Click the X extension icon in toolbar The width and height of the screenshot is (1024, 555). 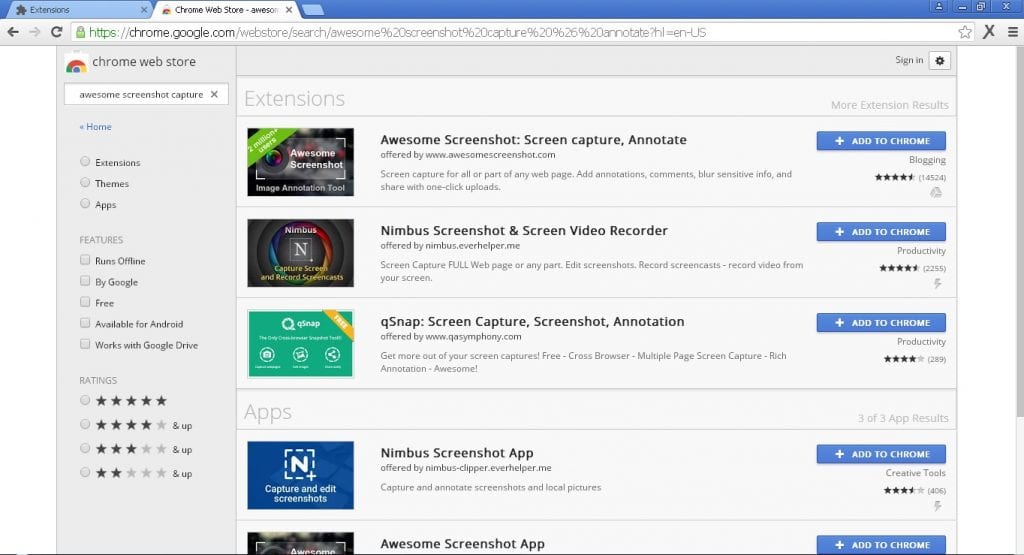988,32
